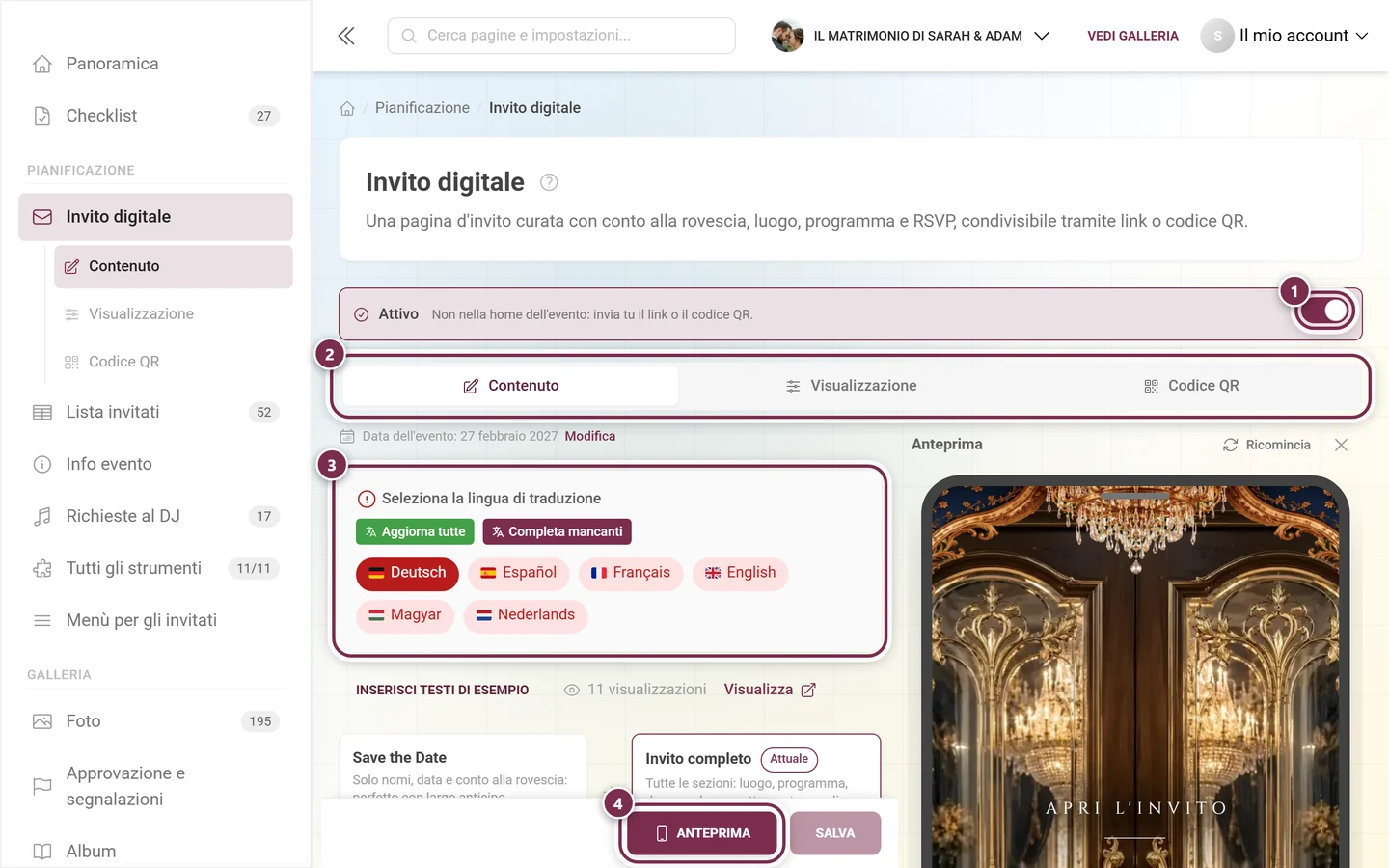Focus the Cerca pagine e impostazioni field

(x=561, y=36)
